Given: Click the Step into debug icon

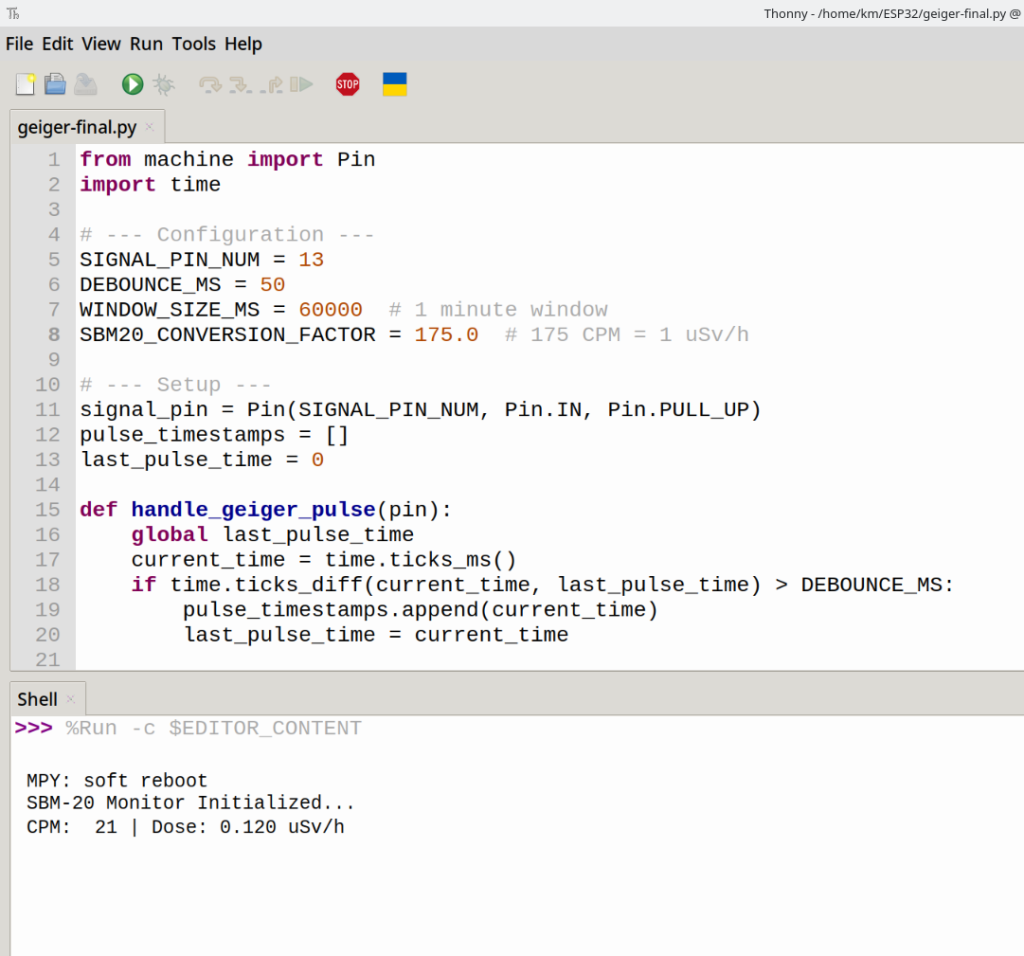Looking at the screenshot, I should pyautogui.click(x=240, y=85).
